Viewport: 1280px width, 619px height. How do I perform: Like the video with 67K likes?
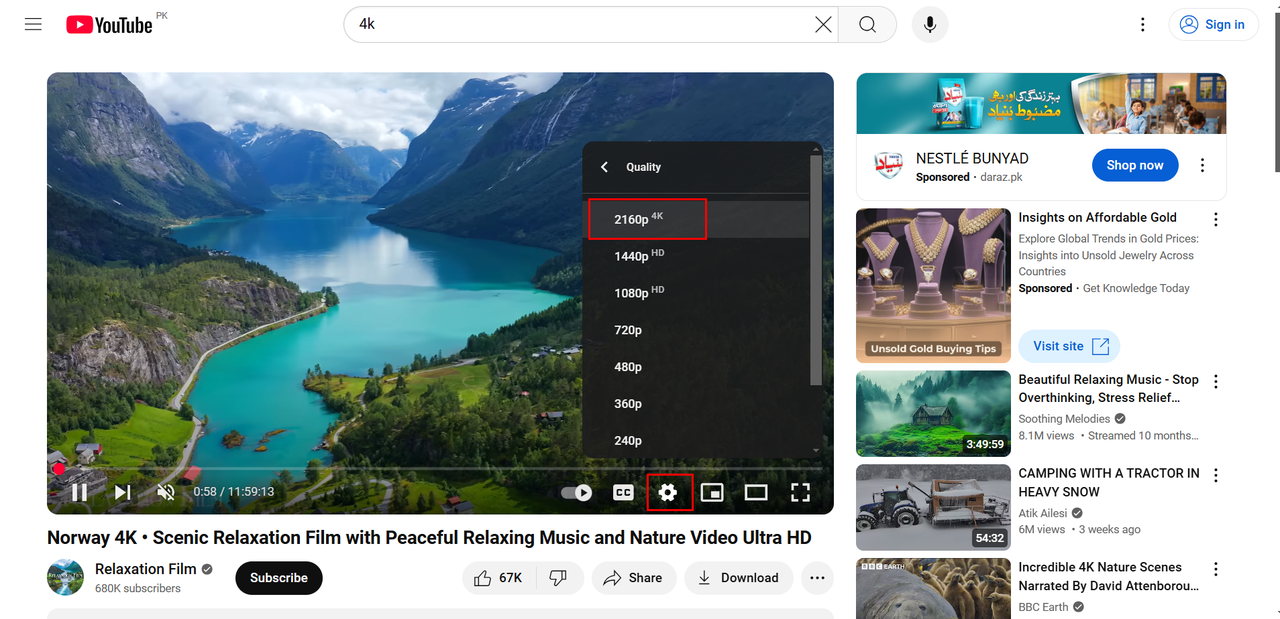500,578
